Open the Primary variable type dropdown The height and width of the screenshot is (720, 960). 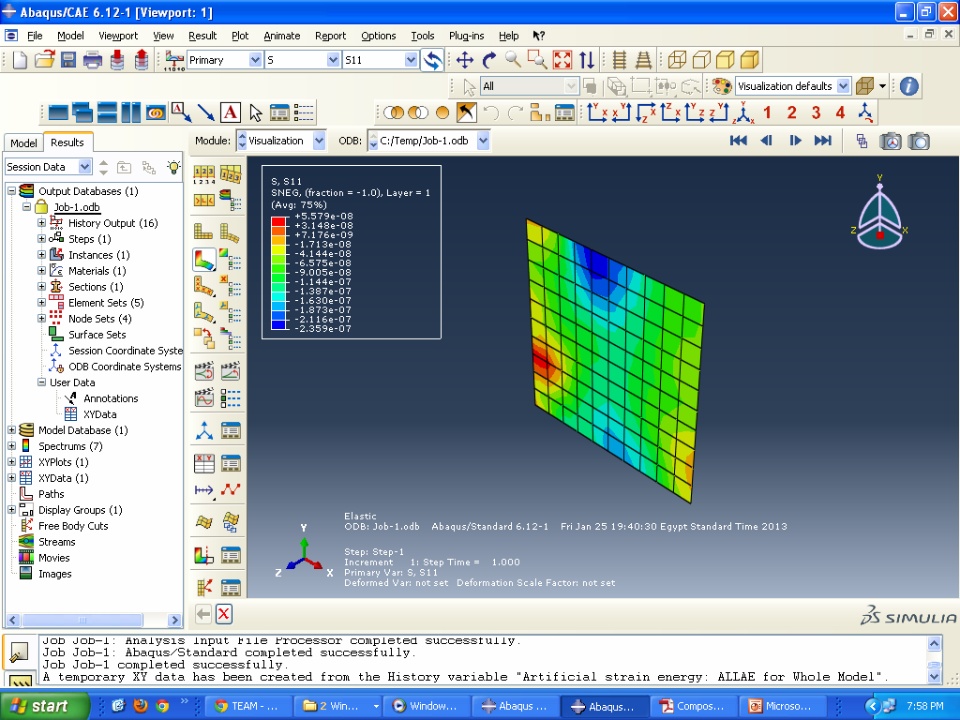click(x=255, y=60)
